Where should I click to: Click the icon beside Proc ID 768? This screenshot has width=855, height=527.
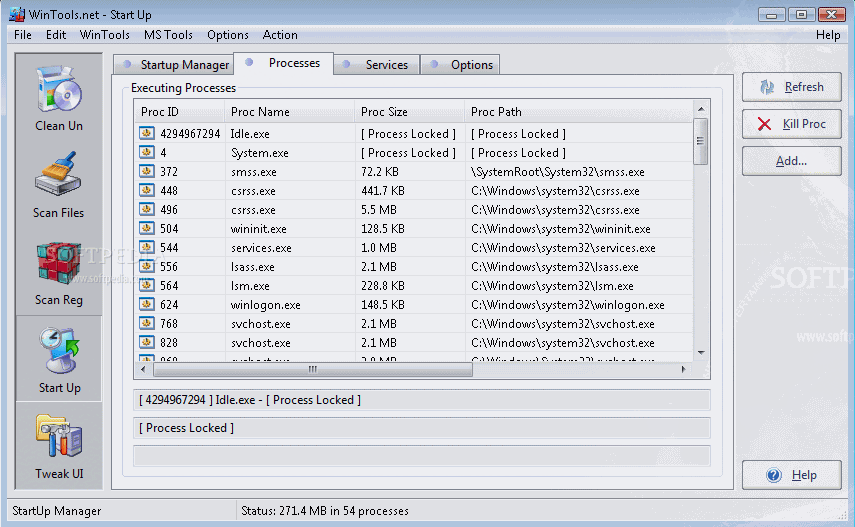click(147, 324)
